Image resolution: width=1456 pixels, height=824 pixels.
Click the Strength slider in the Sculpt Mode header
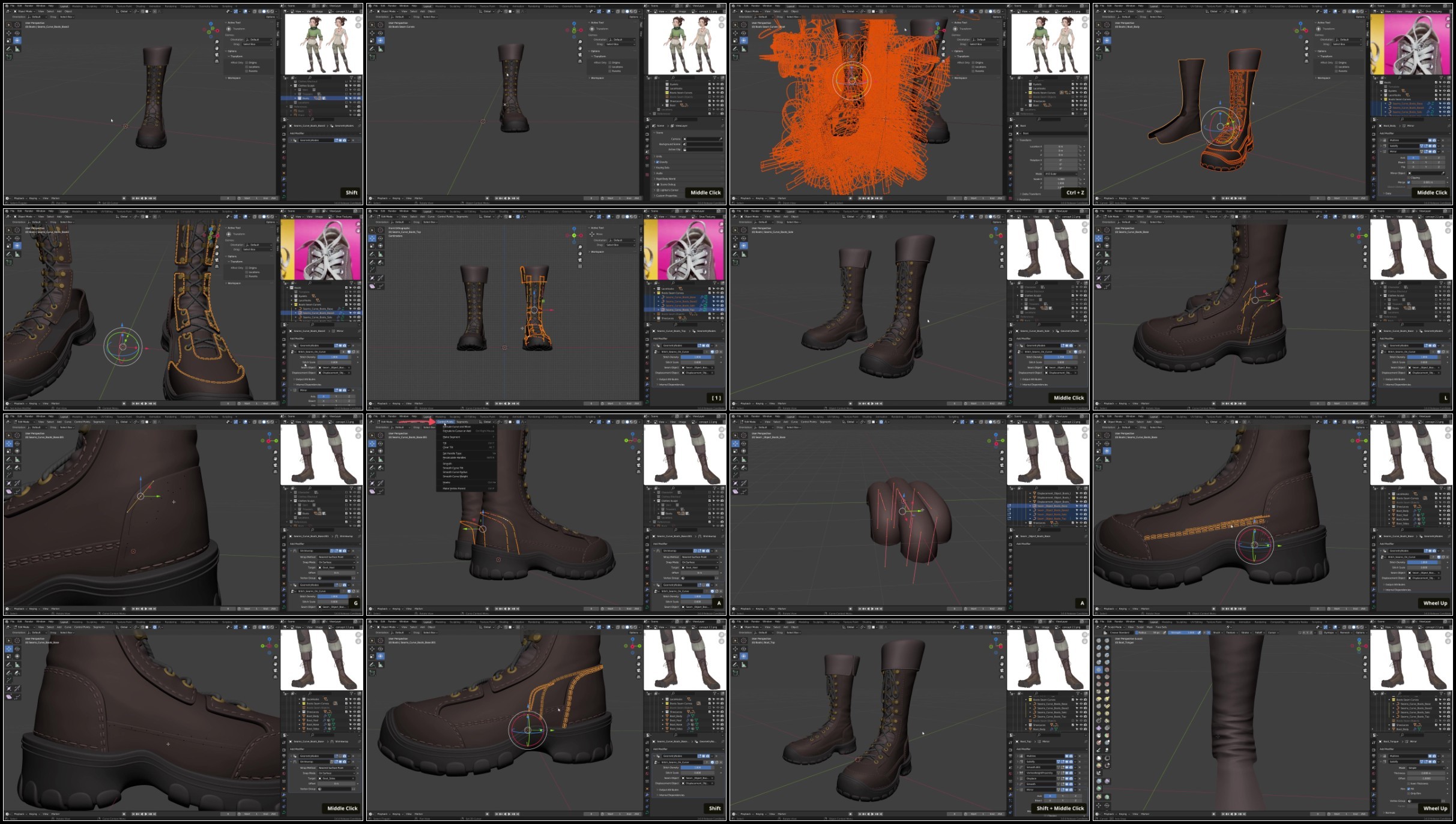point(1183,633)
